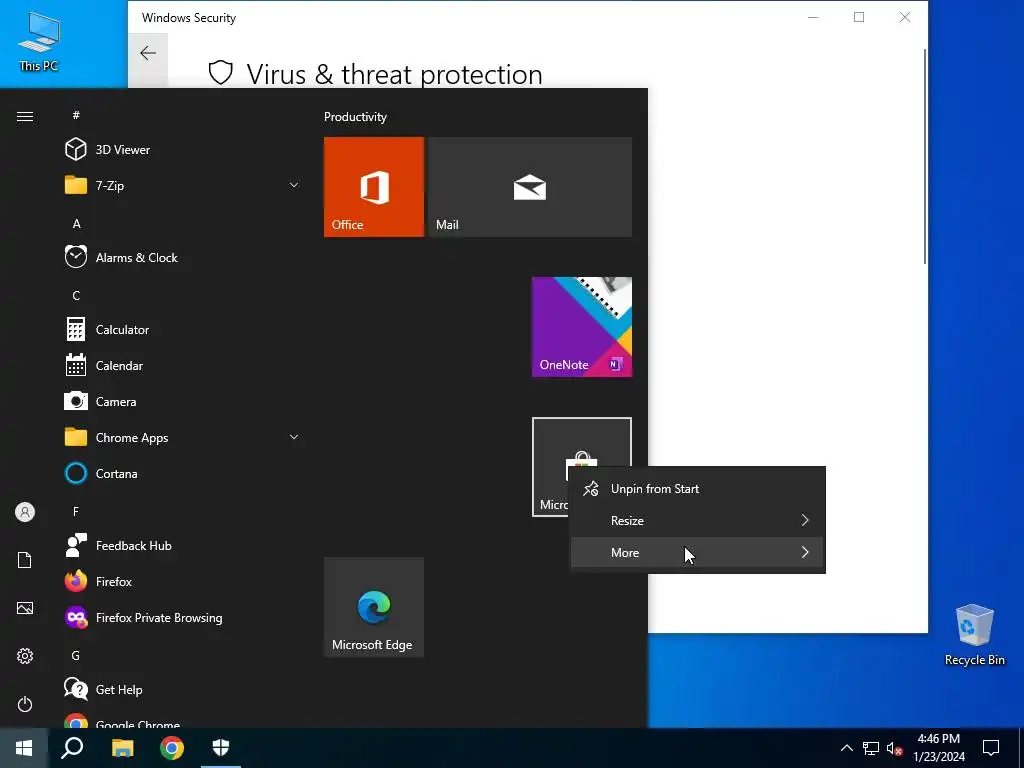This screenshot has width=1024, height=768.
Task: Launch Google Chrome from taskbar
Action: tap(172, 748)
